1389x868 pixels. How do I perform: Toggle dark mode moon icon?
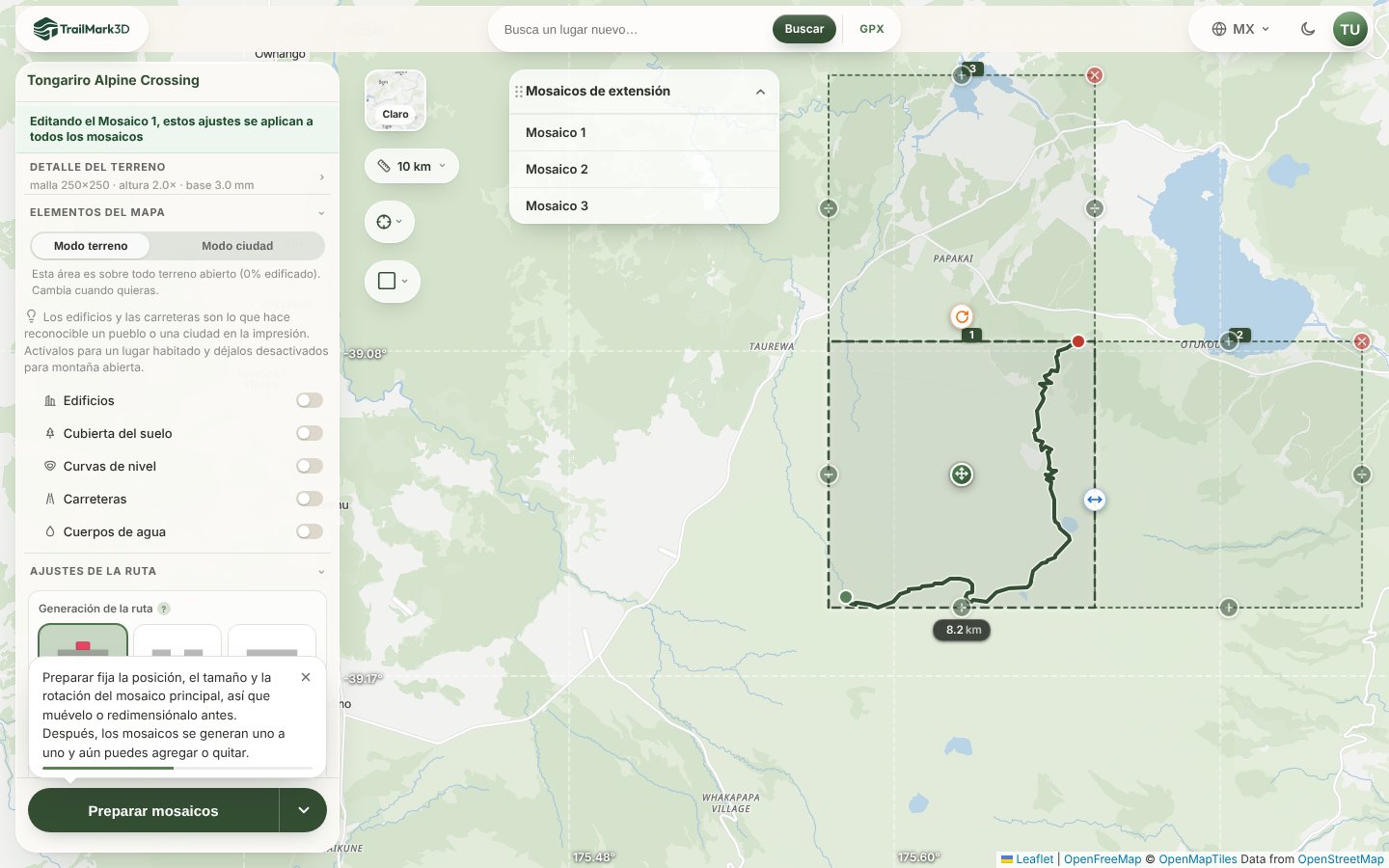pos(1308,29)
